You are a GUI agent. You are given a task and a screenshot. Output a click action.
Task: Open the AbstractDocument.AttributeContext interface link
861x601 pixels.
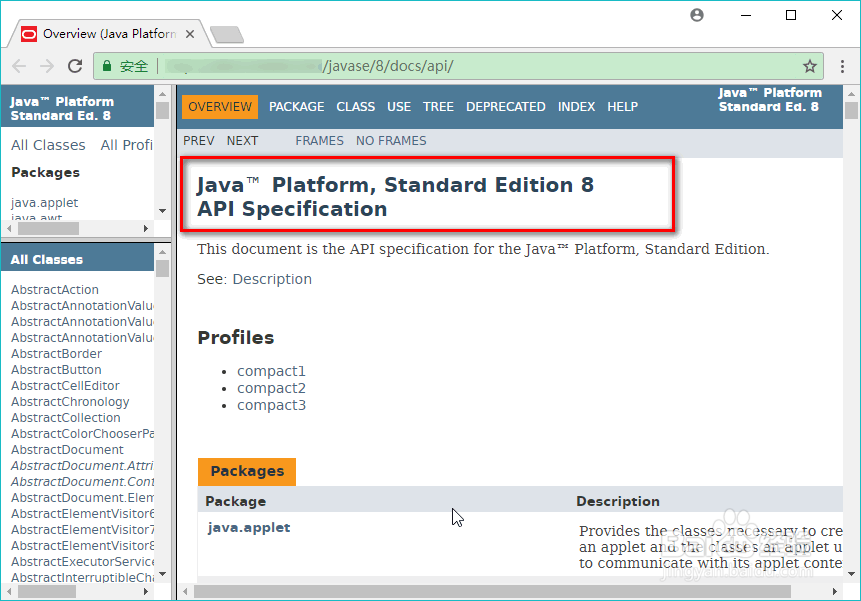[82, 466]
